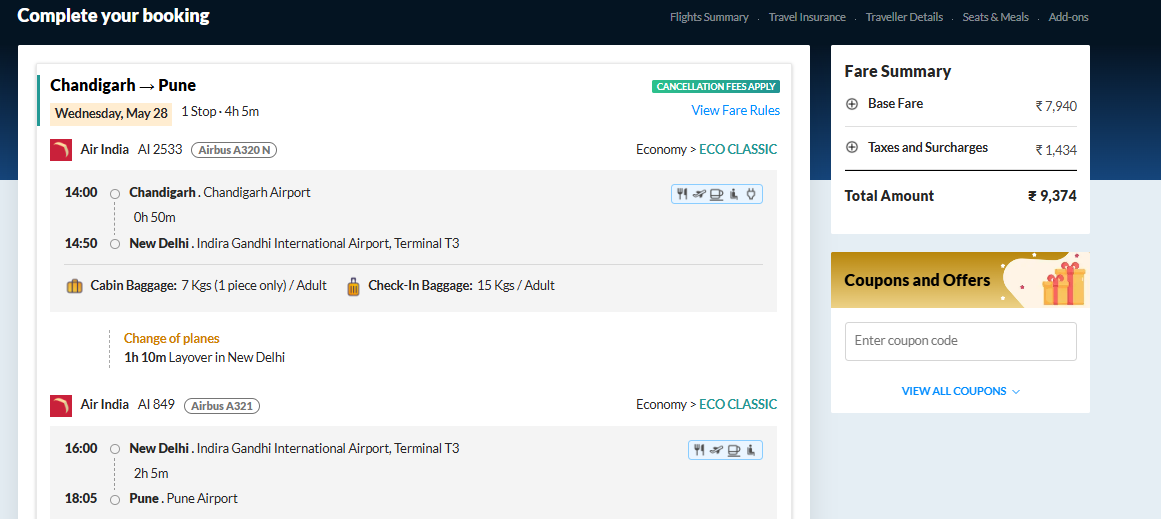Click the check-in baggage suitcase icon

point(354,286)
